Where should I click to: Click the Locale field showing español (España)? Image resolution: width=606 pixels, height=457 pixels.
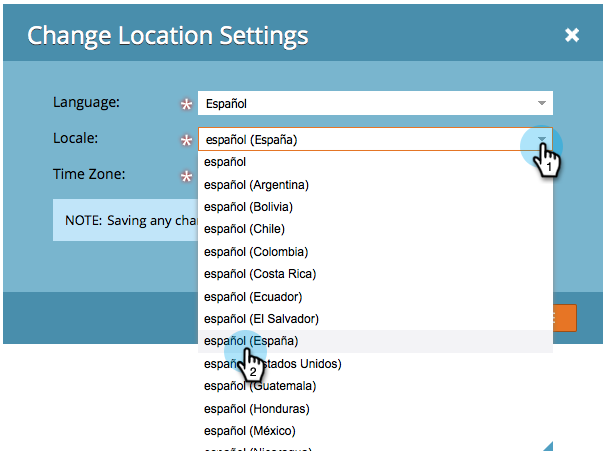[375, 139]
